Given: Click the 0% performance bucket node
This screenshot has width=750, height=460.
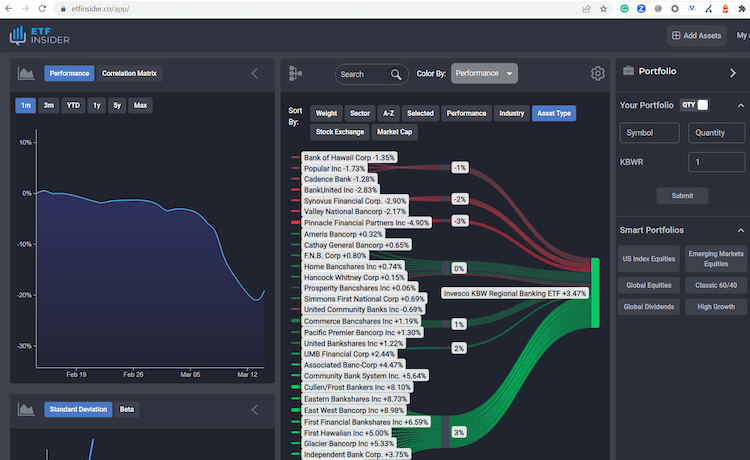Looking at the screenshot, I should (x=459, y=269).
